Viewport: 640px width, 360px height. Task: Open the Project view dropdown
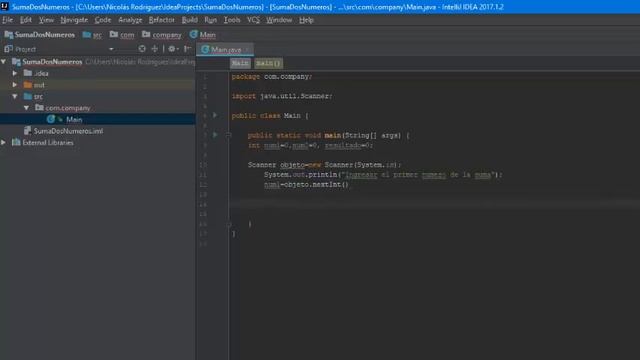click(x=111, y=49)
